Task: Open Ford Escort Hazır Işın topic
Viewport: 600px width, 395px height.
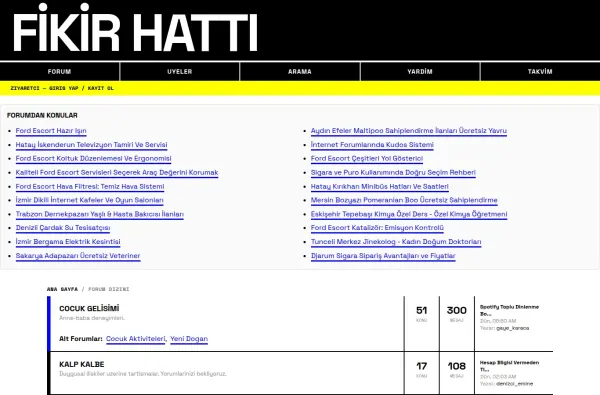Action: tap(51, 131)
